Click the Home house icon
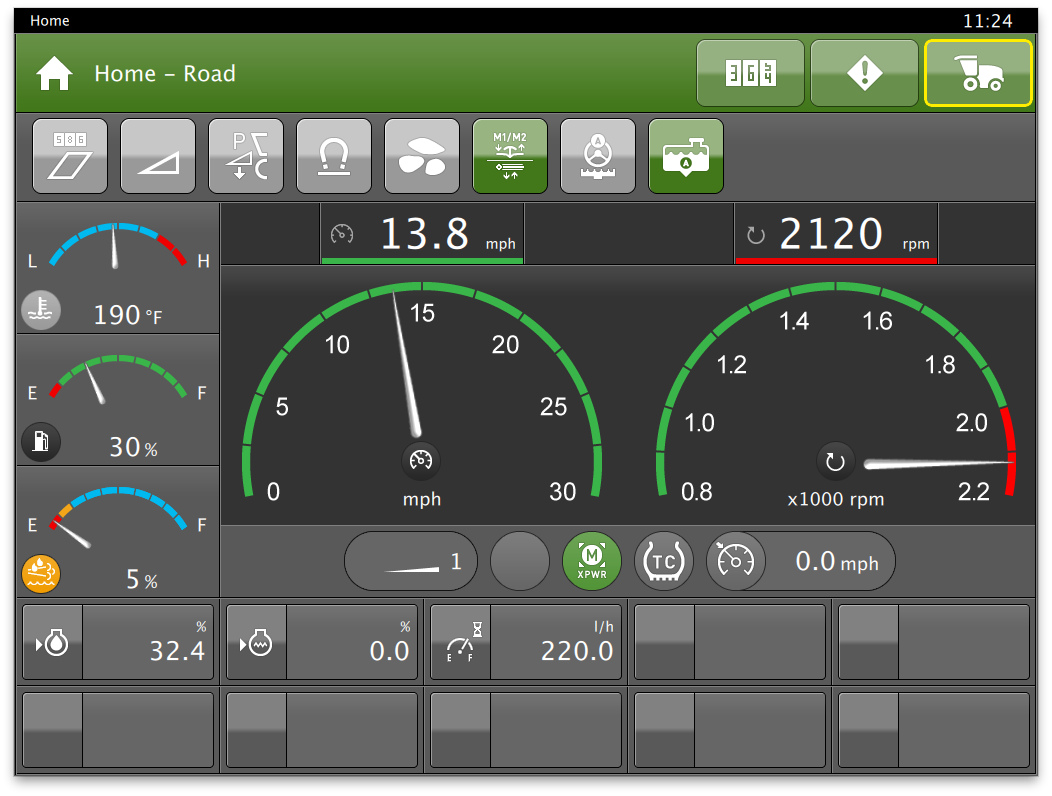 tap(54, 73)
